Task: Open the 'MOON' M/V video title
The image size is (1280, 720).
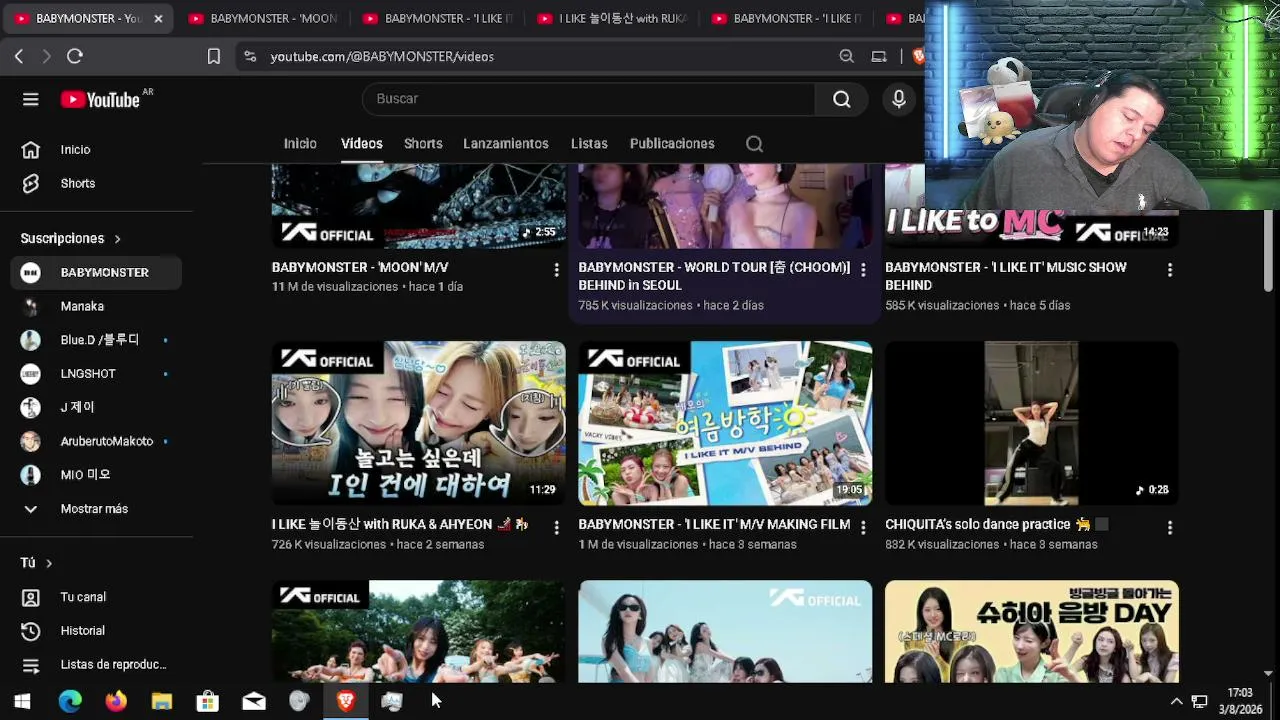Action: click(x=360, y=268)
